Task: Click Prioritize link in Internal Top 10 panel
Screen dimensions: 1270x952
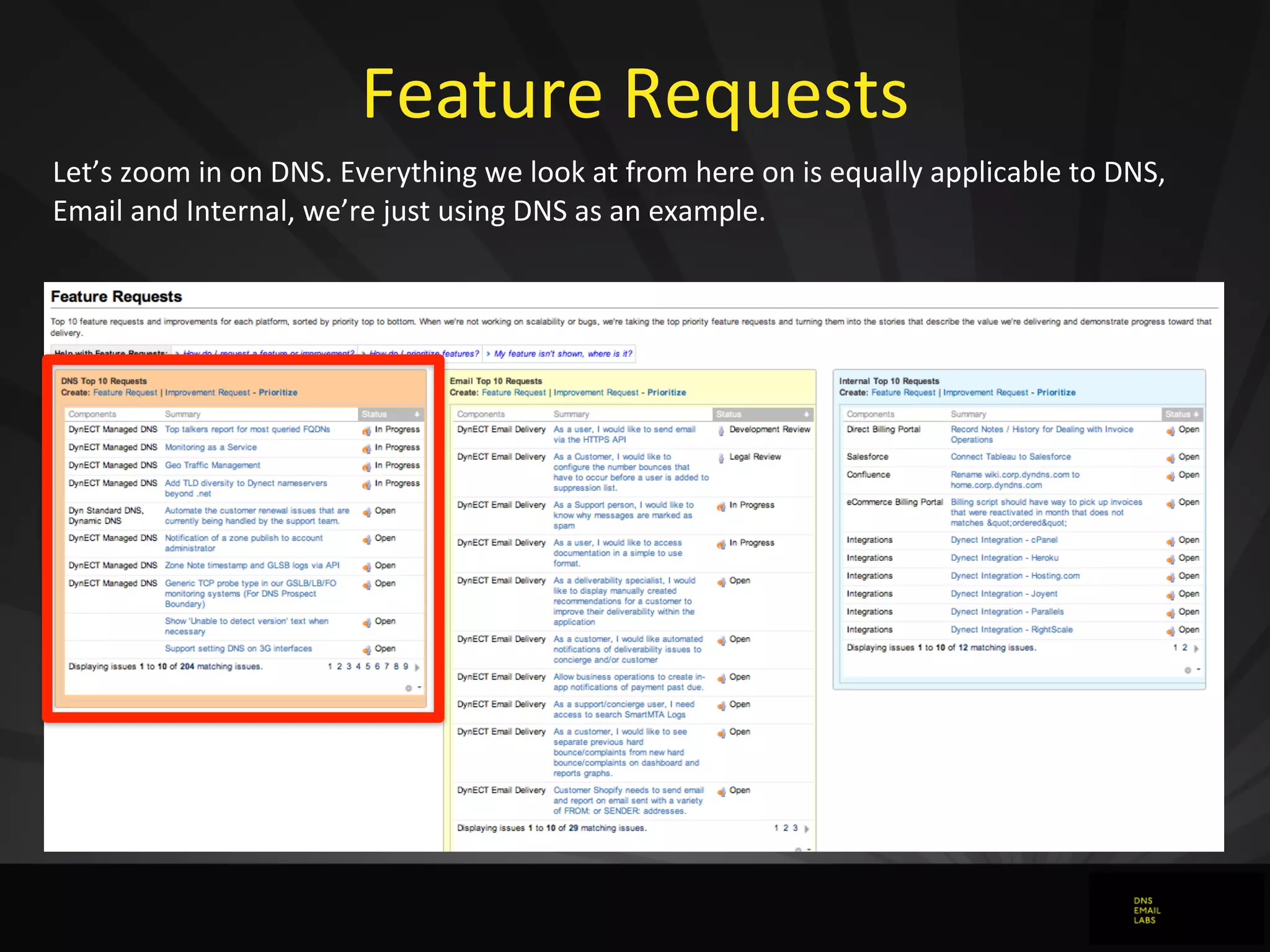Action: (1056, 393)
